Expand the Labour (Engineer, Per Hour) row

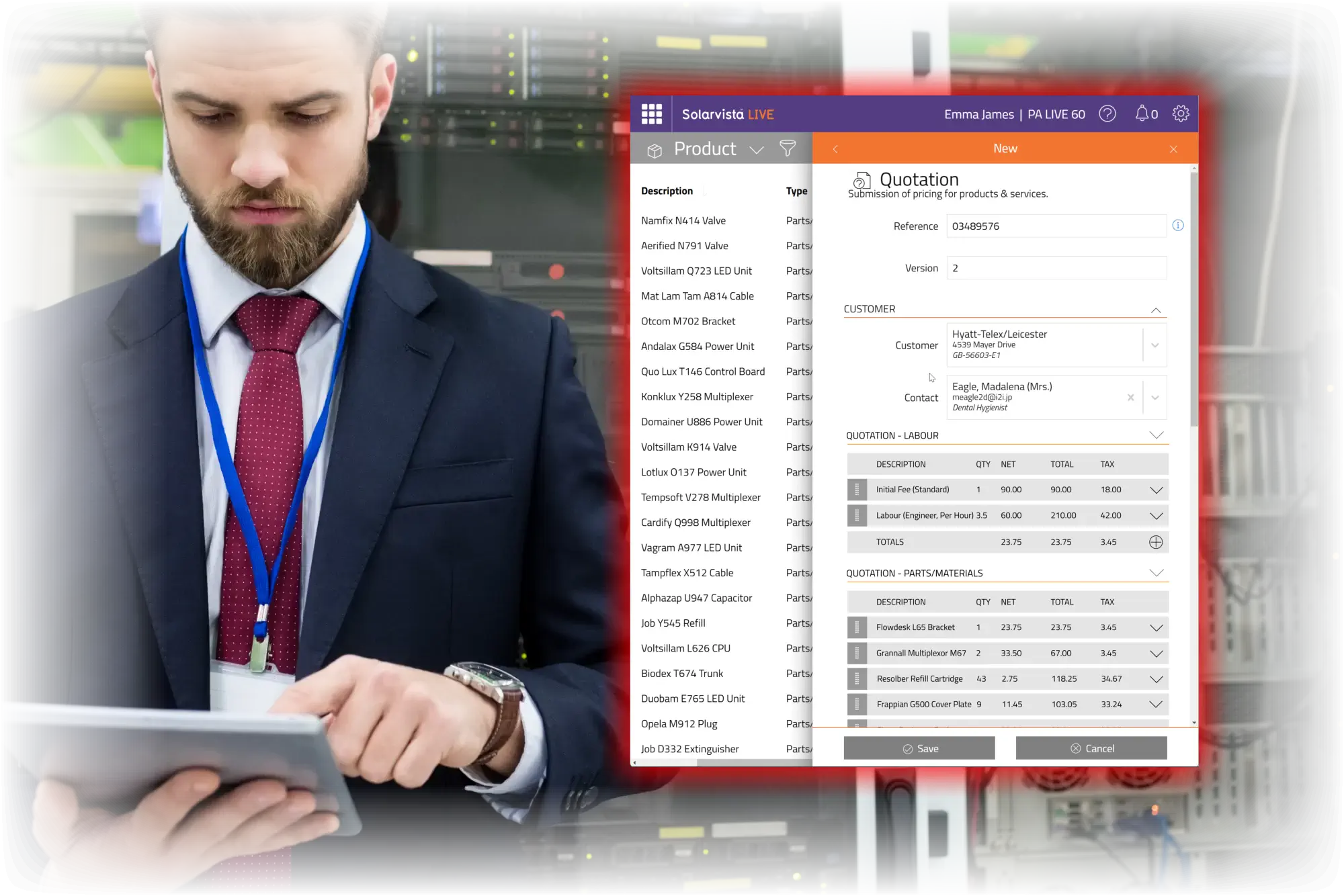[1156, 516]
